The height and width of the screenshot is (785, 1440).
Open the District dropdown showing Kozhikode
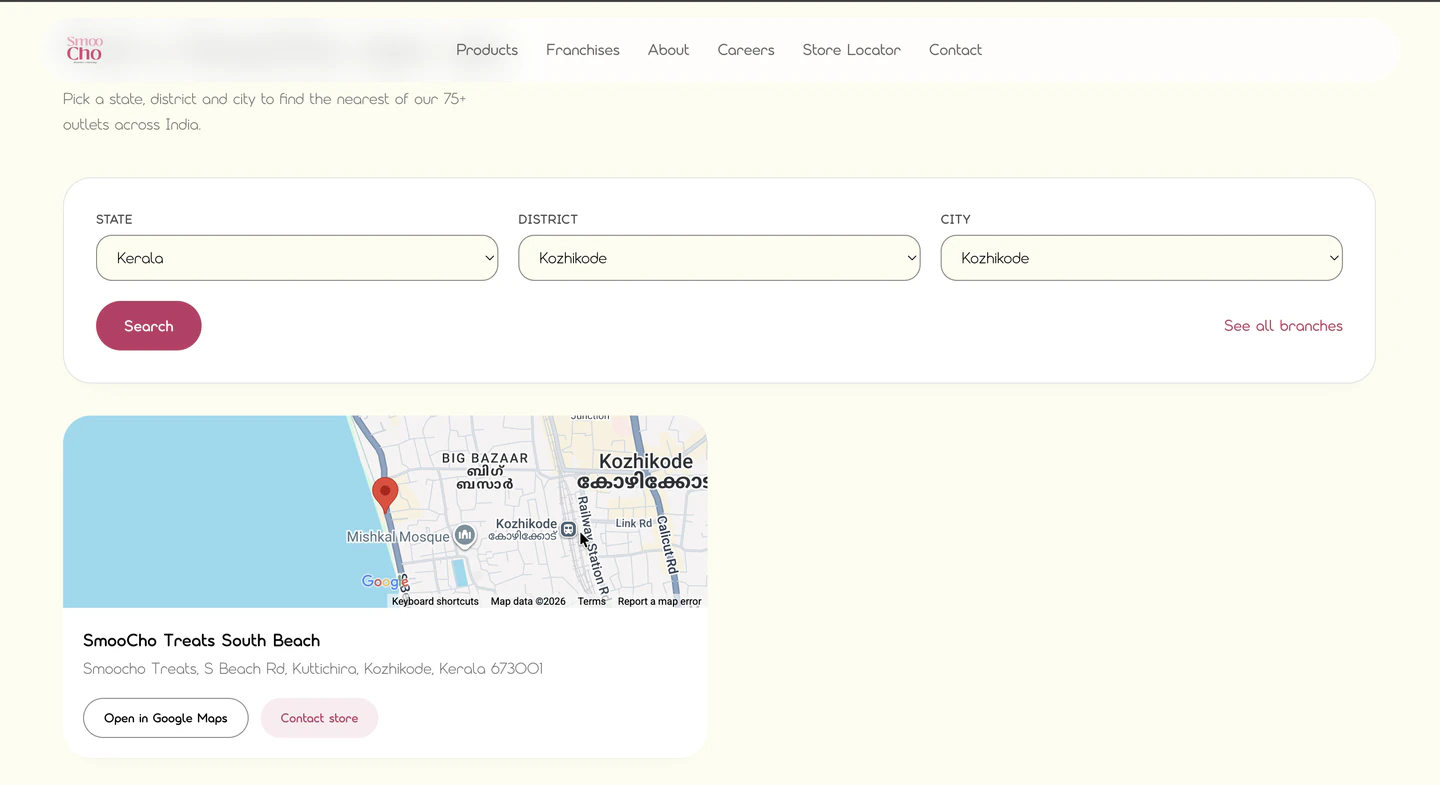coord(719,258)
